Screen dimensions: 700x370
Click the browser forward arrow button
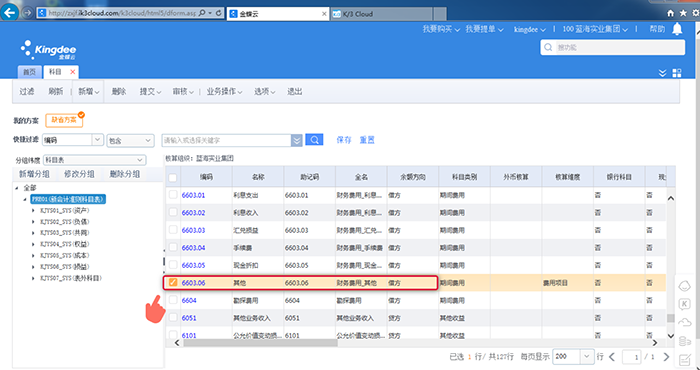click(27, 13)
